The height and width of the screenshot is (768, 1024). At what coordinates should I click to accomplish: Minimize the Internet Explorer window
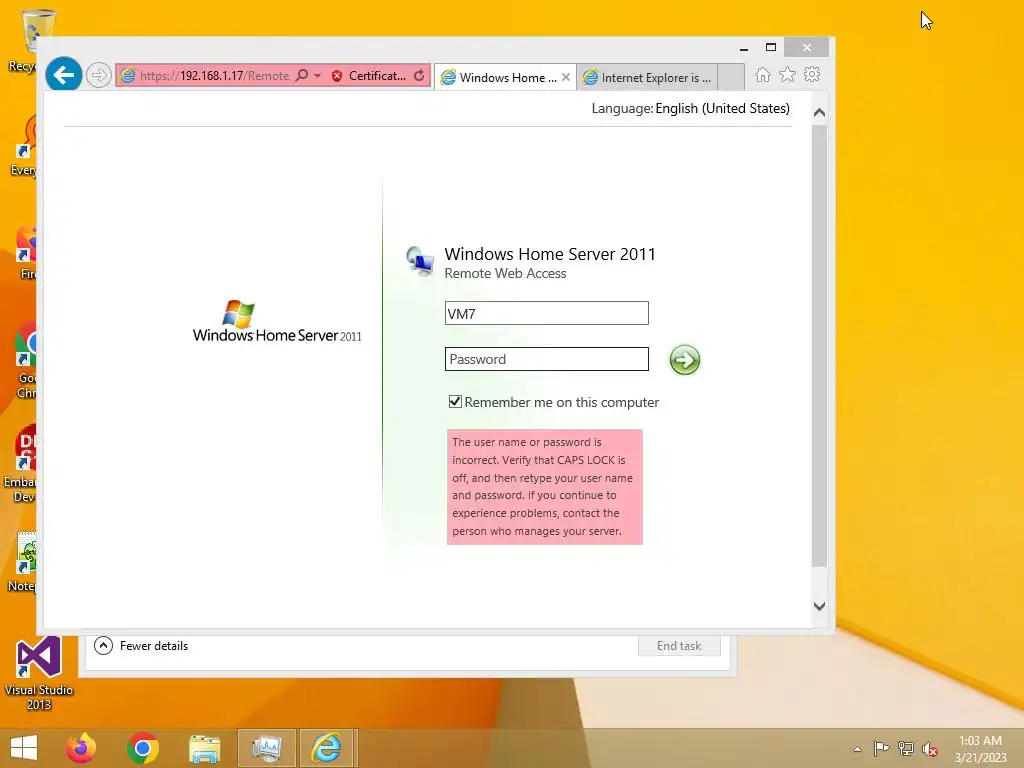(744, 48)
